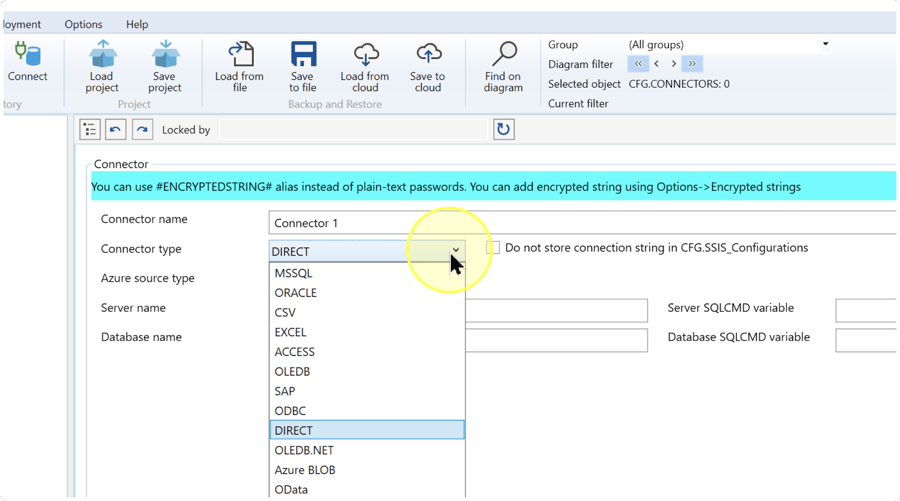Click Save to file floppy icon
Viewport: 900px width, 501px height.
point(303,55)
